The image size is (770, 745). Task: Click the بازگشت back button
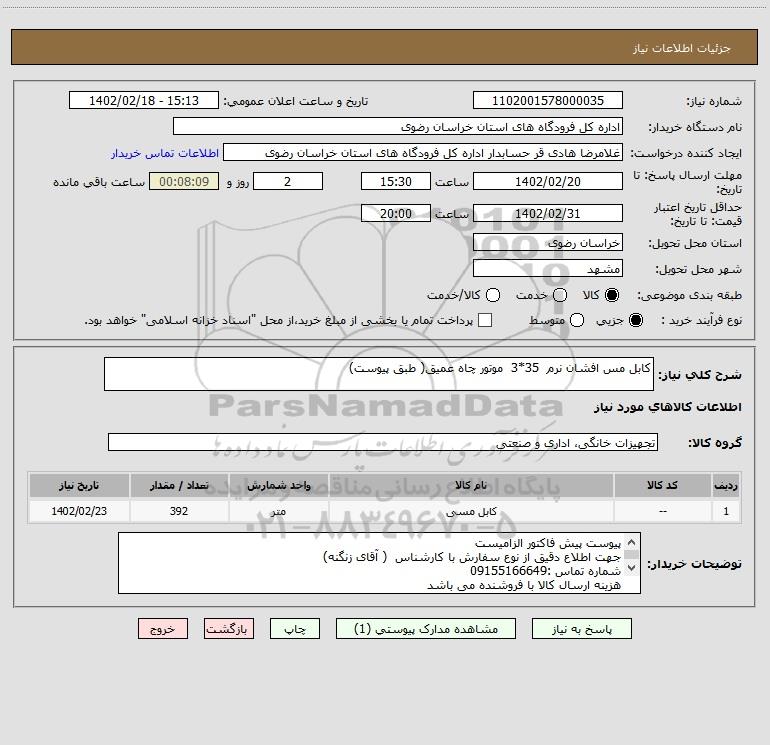(x=229, y=629)
